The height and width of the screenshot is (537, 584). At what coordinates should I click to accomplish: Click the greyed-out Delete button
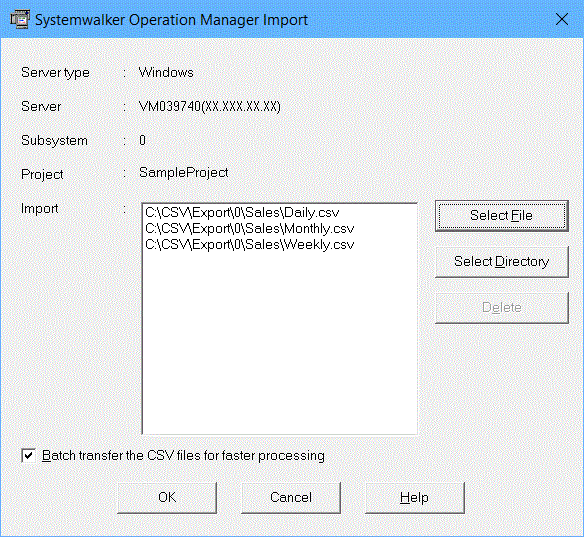pos(502,308)
